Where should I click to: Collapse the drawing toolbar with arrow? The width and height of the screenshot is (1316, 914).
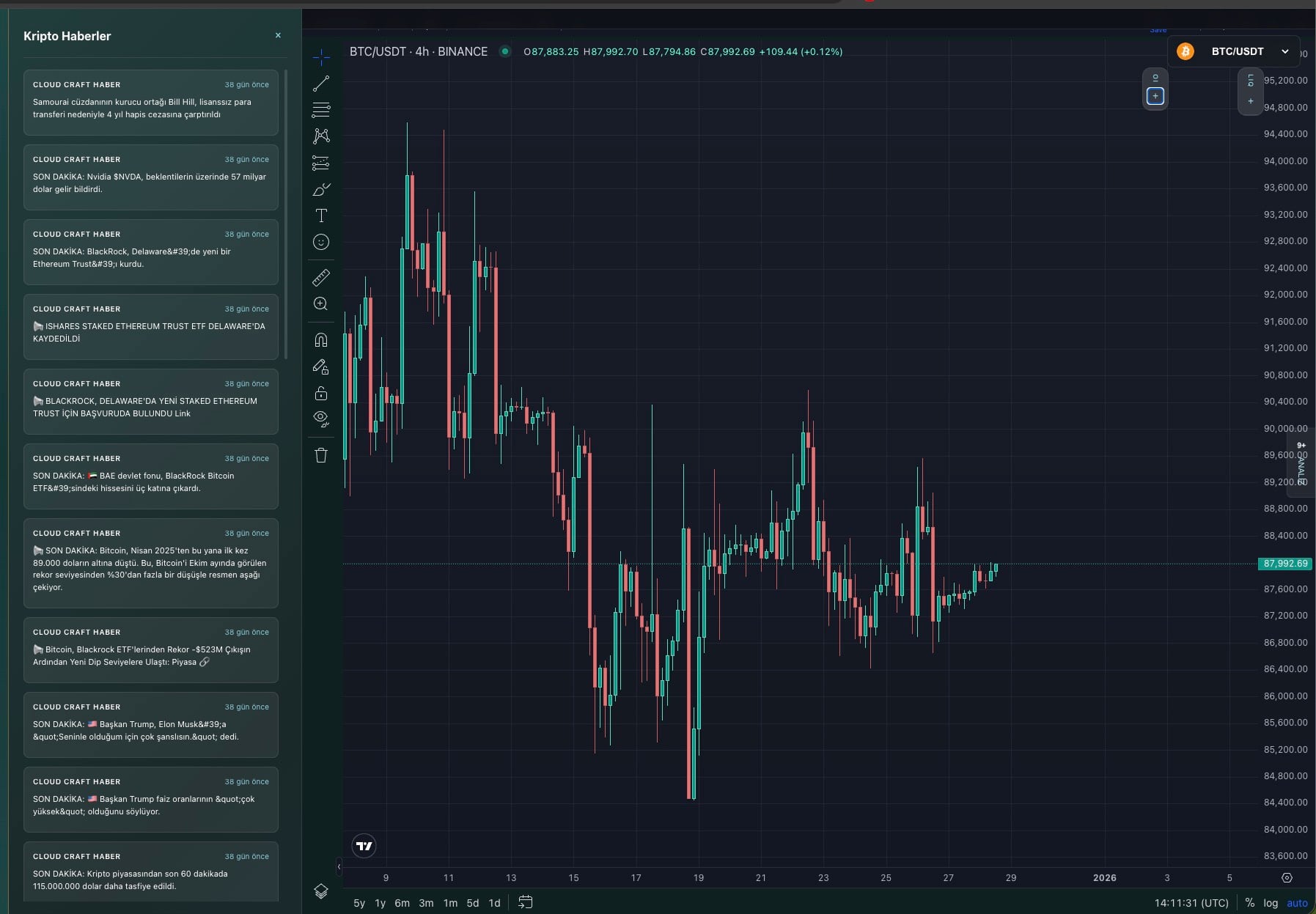click(x=339, y=867)
